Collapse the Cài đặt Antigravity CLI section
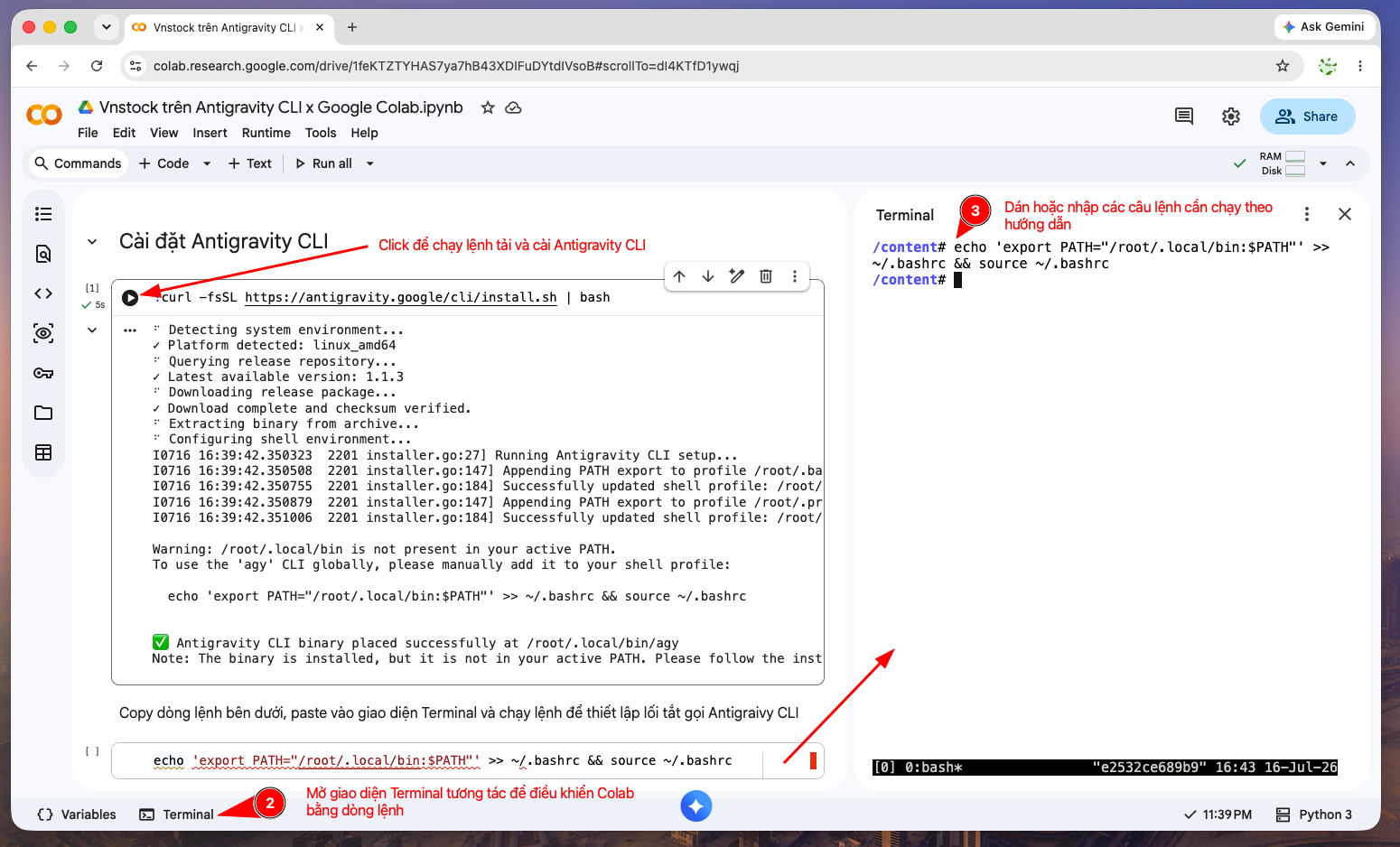Image resolution: width=1400 pixels, height=847 pixels. [92, 242]
